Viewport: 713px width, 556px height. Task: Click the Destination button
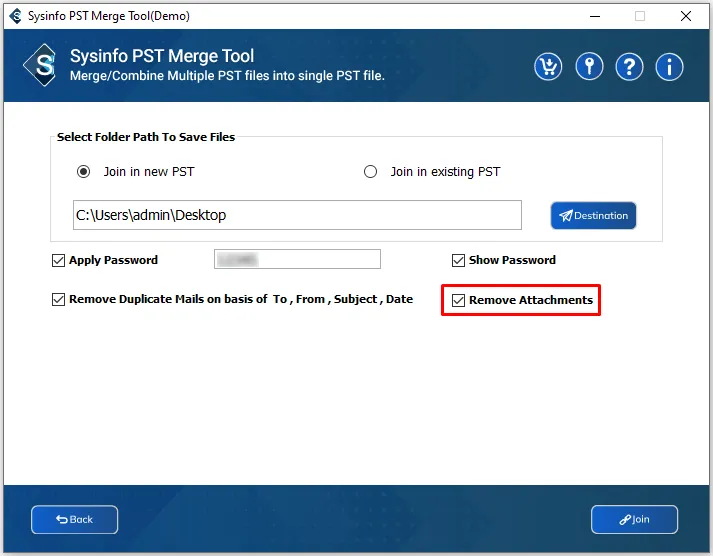pyautogui.click(x=593, y=215)
